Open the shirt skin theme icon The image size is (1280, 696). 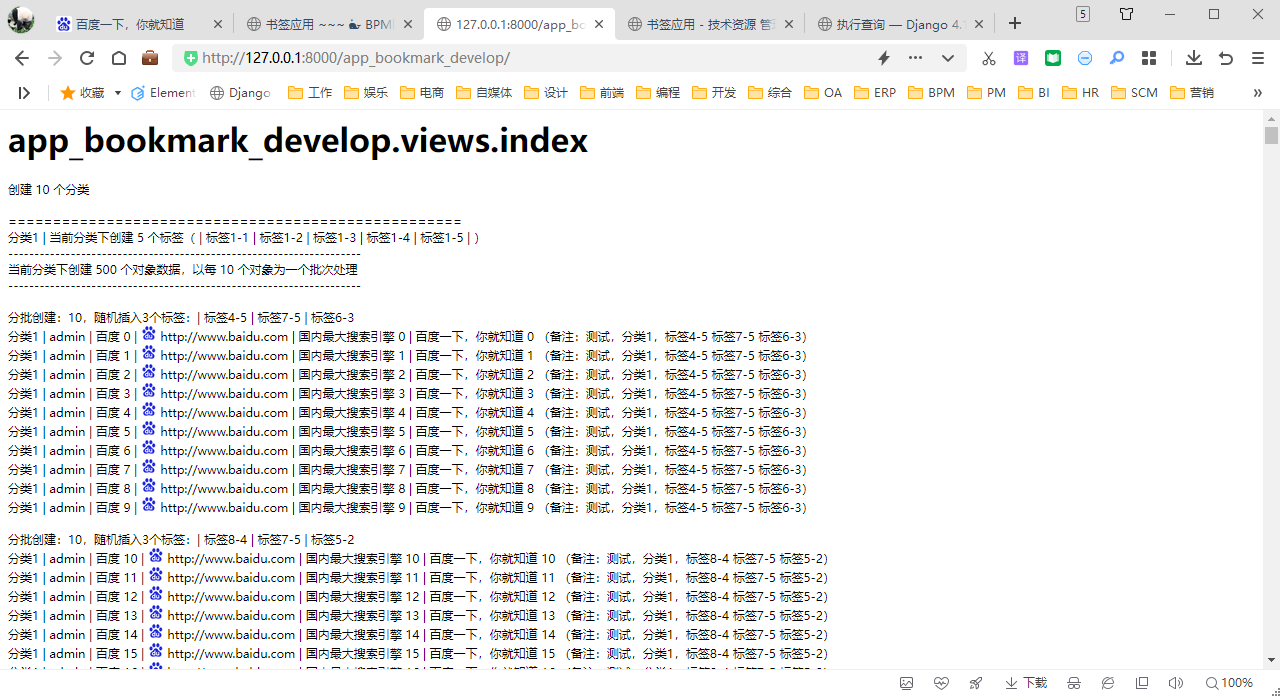pos(1127,13)
